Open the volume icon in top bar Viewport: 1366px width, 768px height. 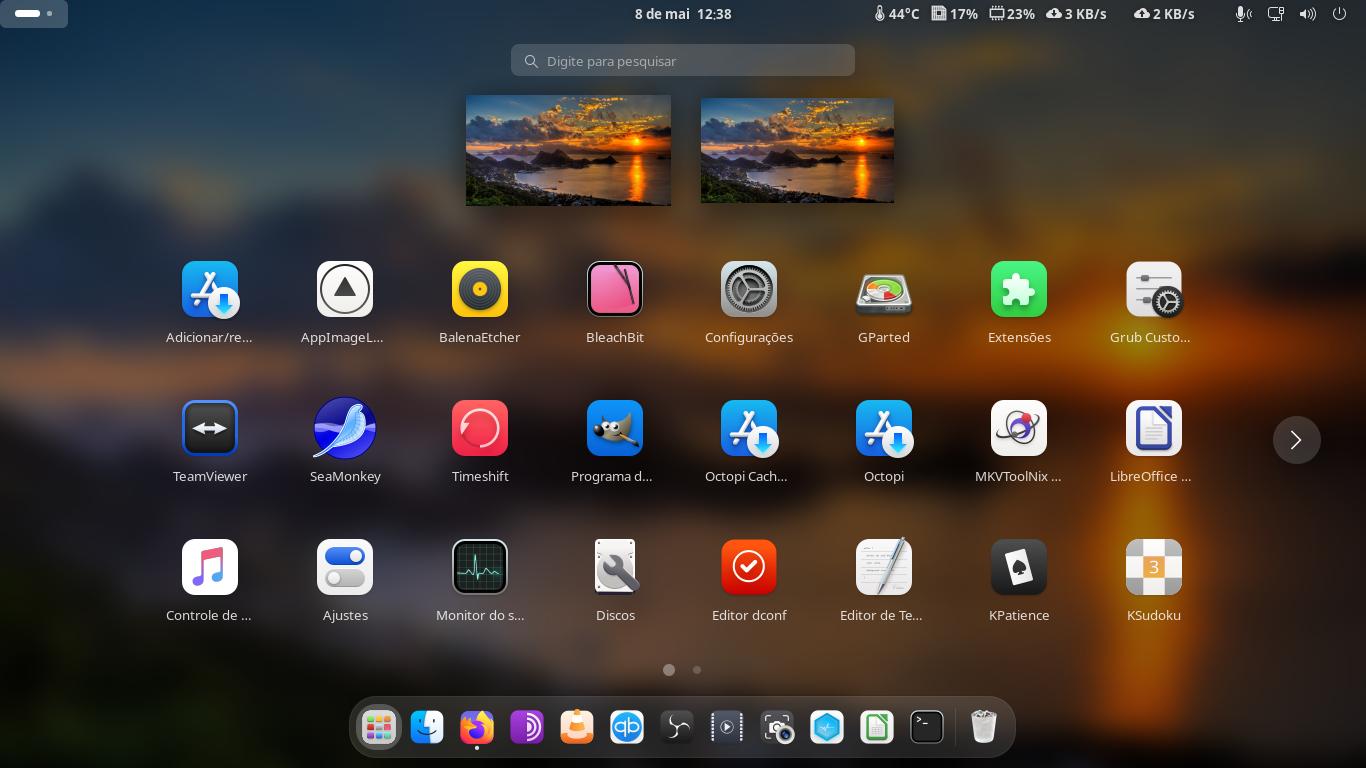pyautogui.click(x=1308, y=14)
